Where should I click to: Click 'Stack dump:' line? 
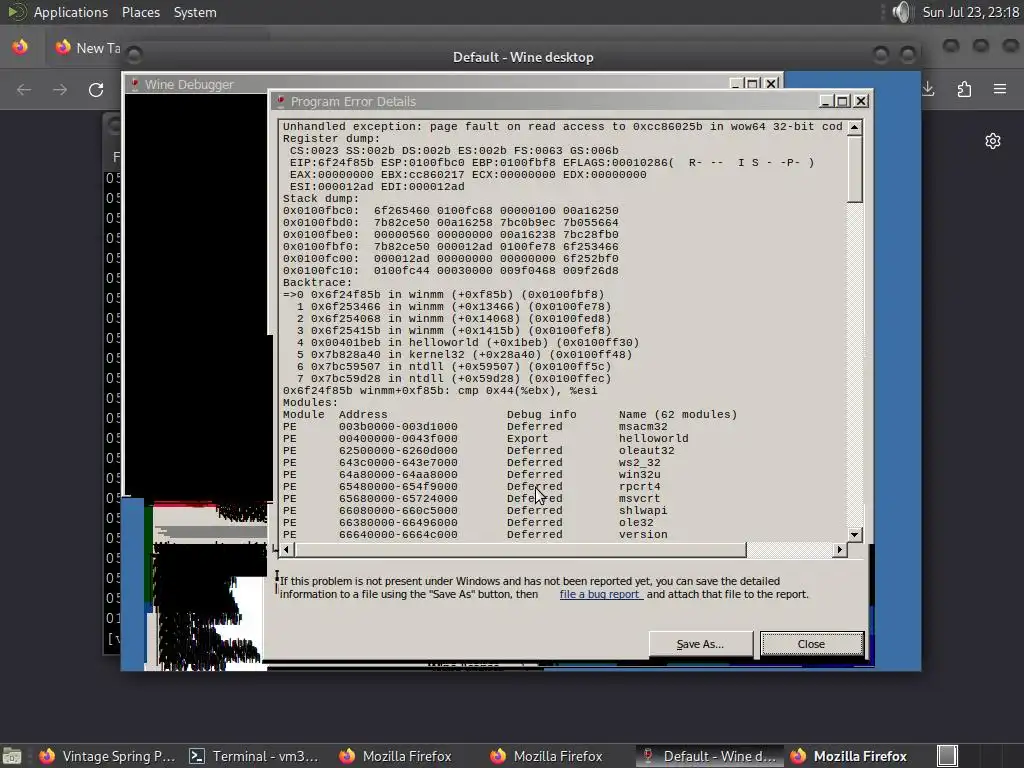(321, 199)
